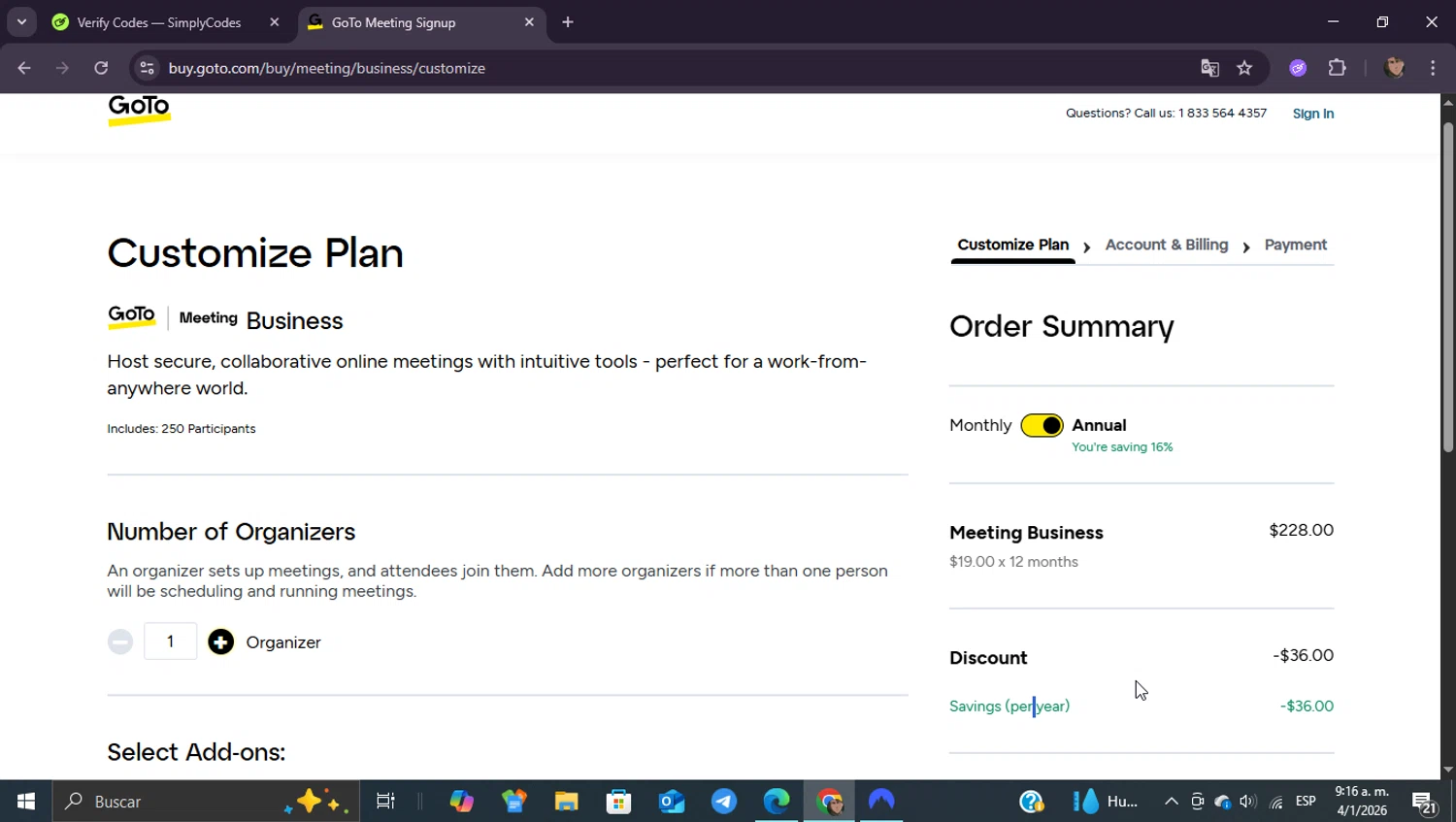Show hidden system tray icons

click(1172, 802)
